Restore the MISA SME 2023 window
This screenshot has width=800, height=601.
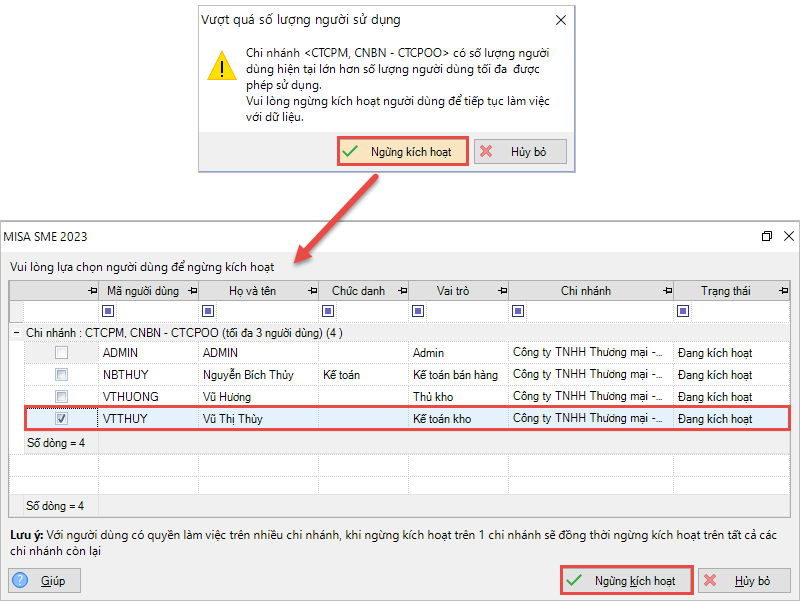coord(766,236)
